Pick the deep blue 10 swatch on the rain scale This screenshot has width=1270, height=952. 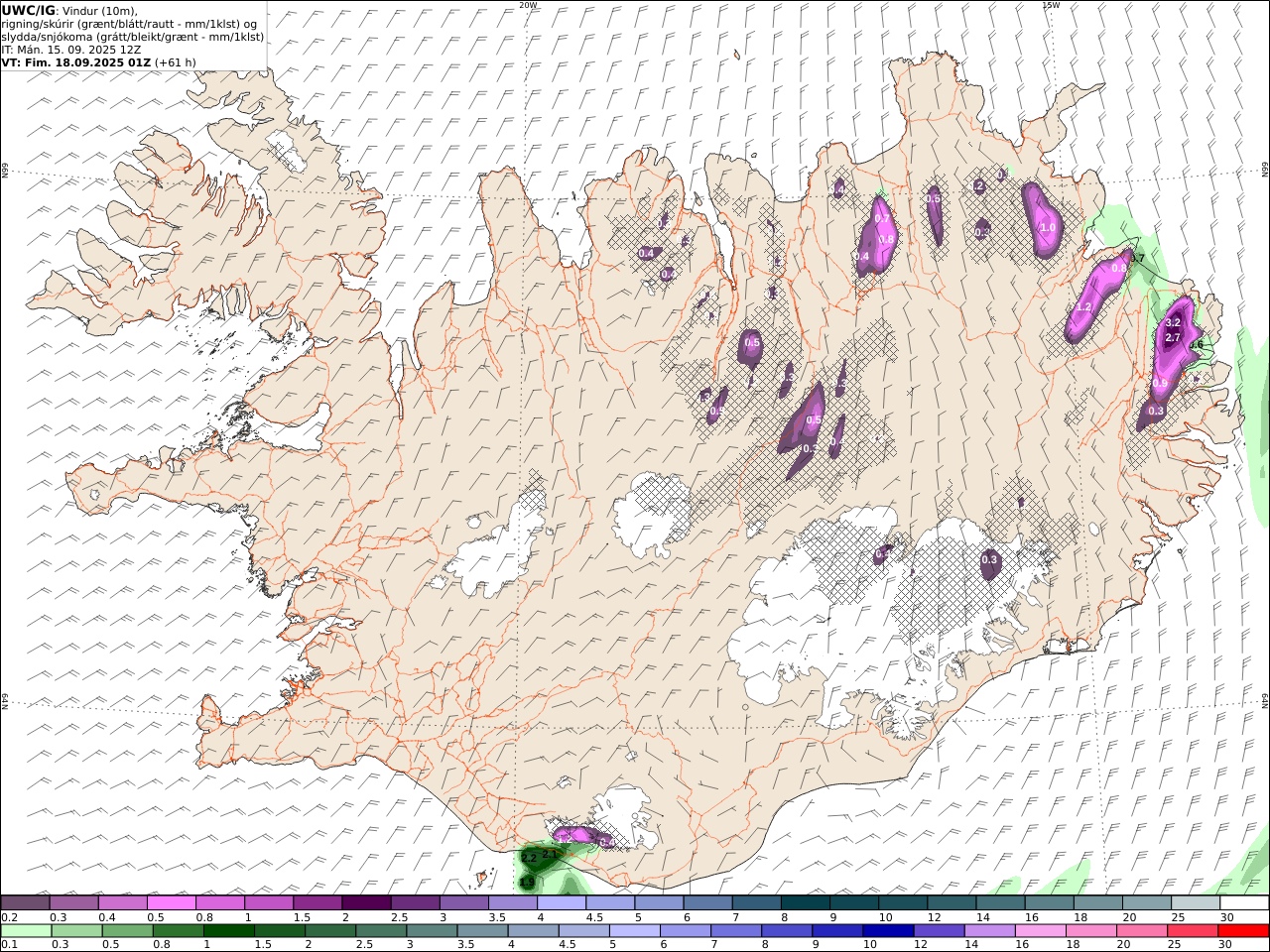point(888,930)
